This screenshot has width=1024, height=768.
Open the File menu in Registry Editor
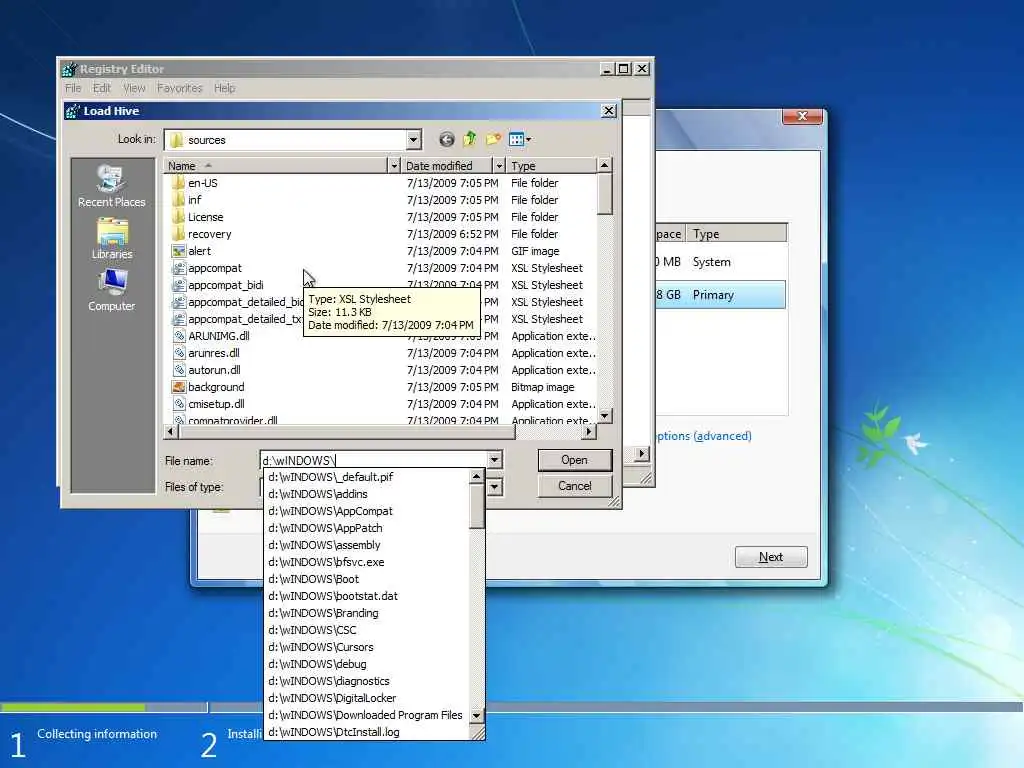coord(73,88)
